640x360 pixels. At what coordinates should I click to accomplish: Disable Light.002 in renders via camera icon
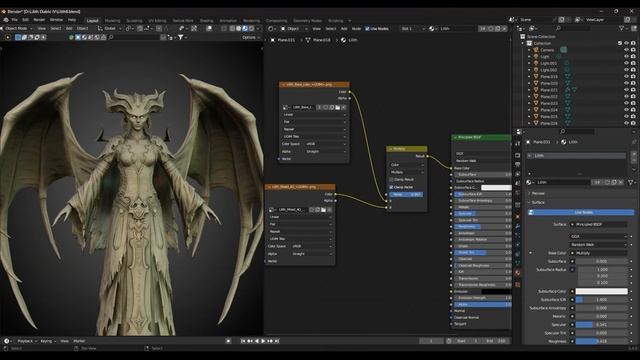coord(633,70)
